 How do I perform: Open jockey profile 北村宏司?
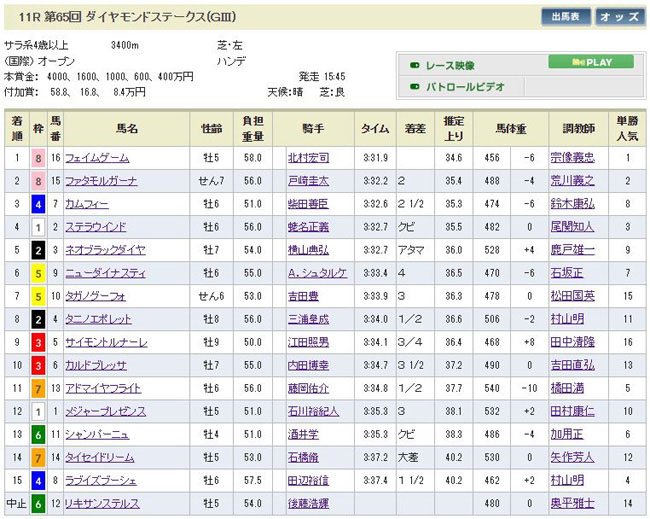[x=308, y=158]
